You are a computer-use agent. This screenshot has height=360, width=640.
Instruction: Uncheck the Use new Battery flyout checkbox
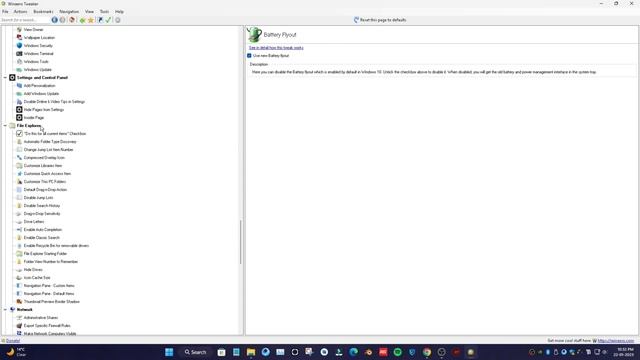click(249, 56)
